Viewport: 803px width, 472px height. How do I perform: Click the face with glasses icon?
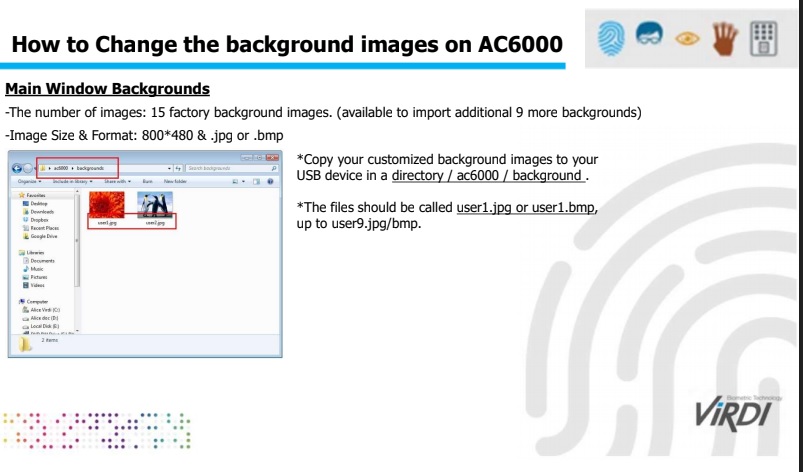click(x=649, y=34)
